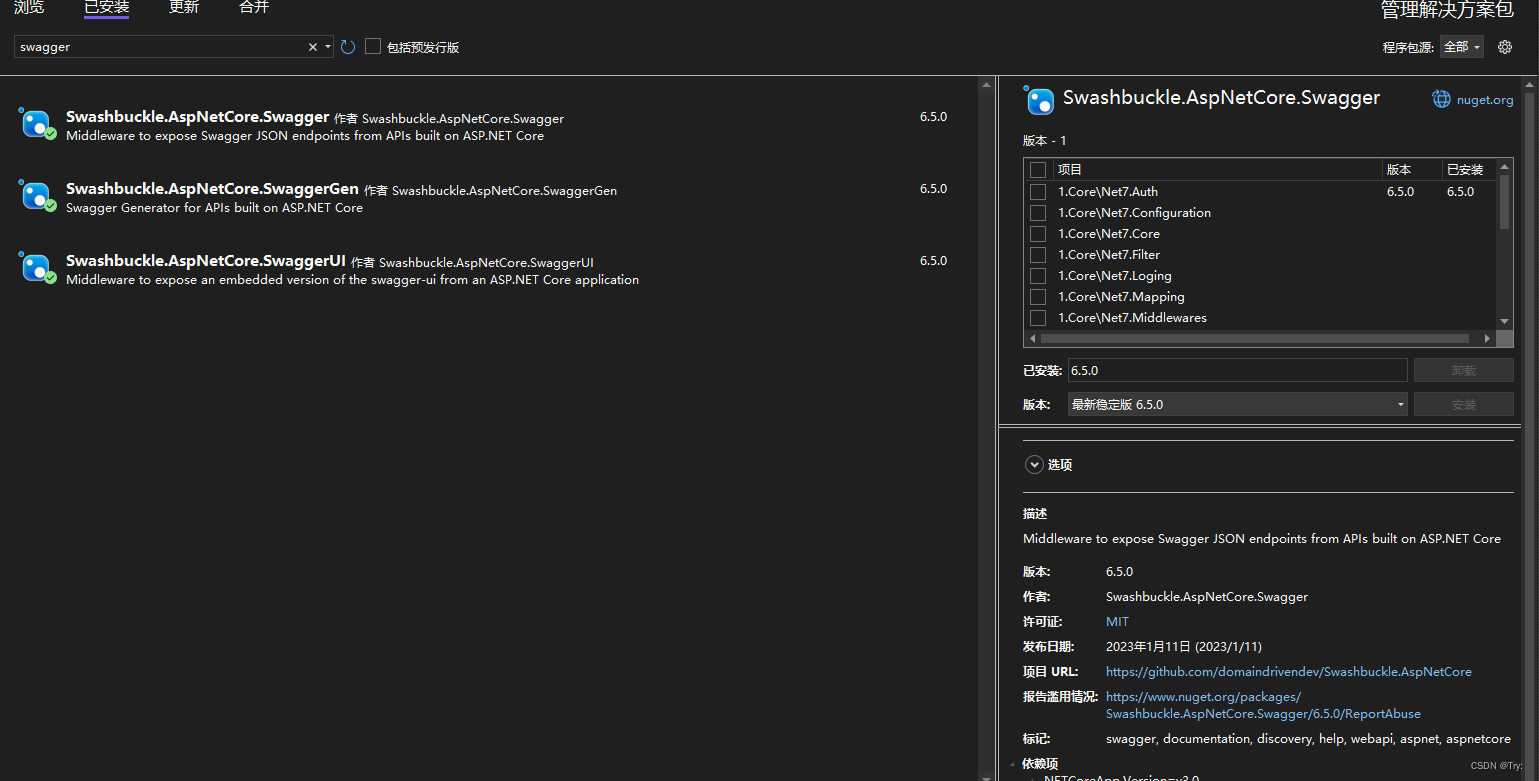
Task: Check the 1.Core\Net7.Auth project checkbox
Action: [1037, 191]
